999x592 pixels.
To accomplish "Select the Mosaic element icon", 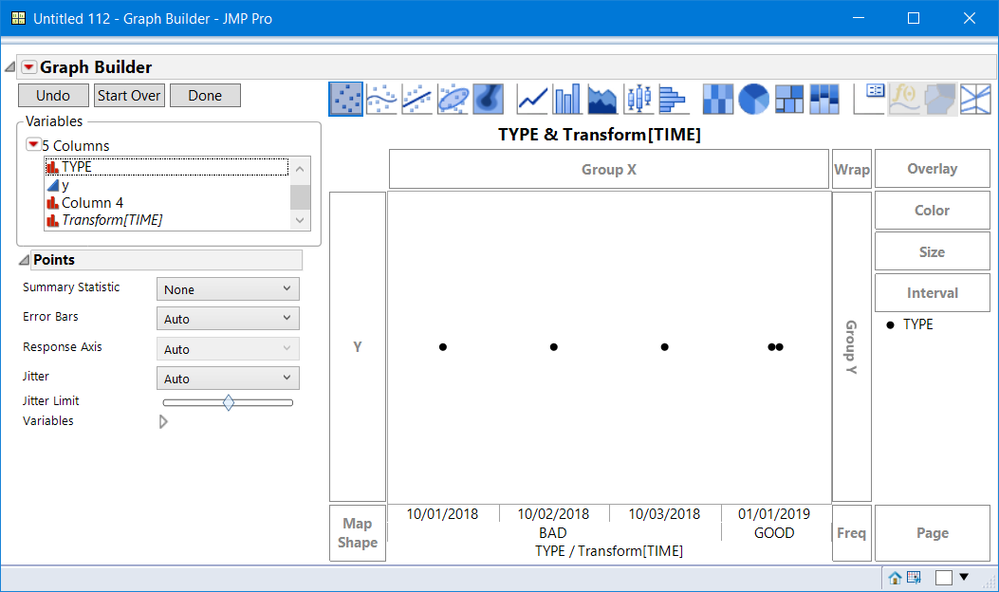I will 824,99.
